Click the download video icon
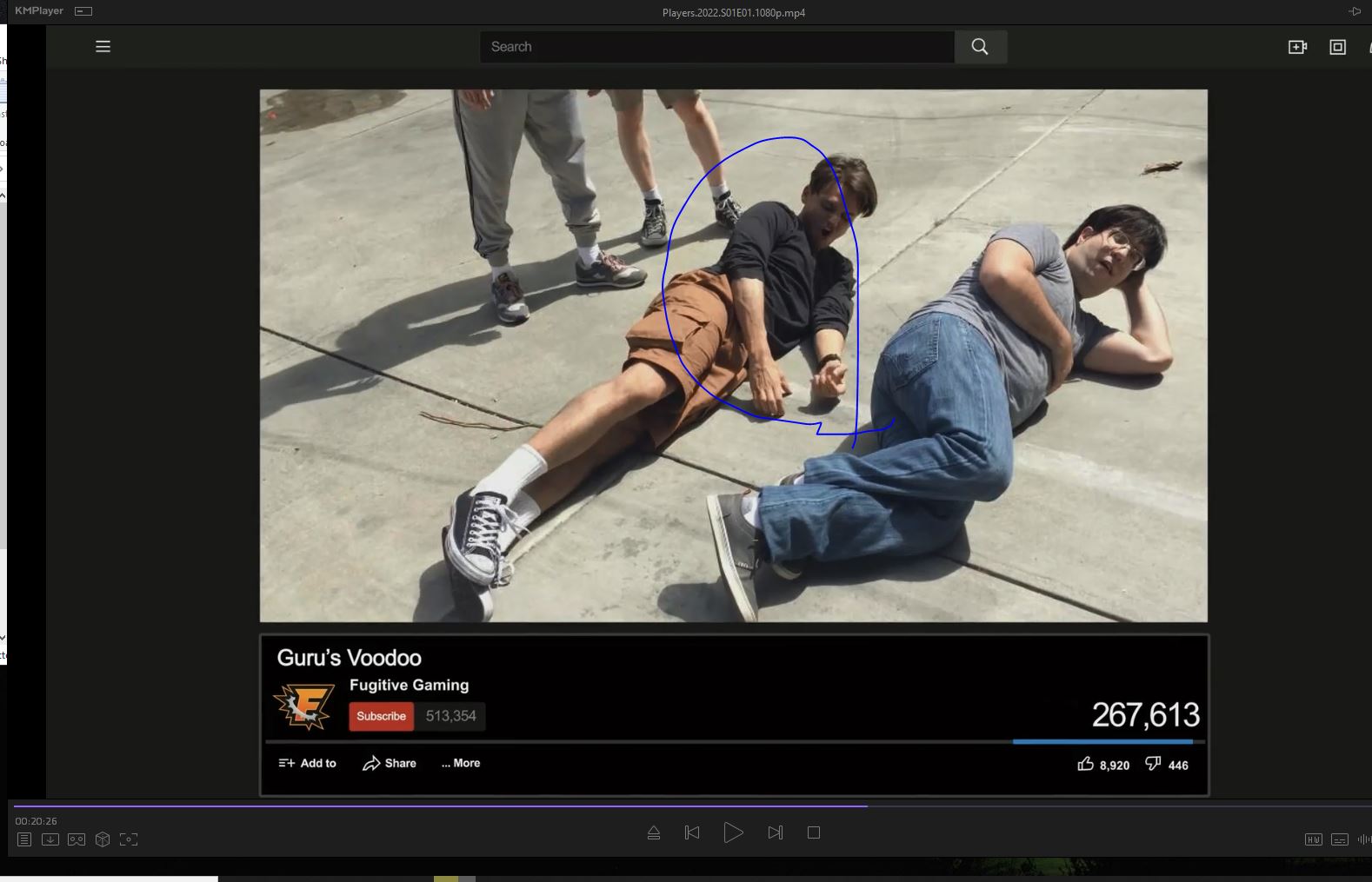The width and height of the screenshot is (1372, 882). click(x=50, y=839)
